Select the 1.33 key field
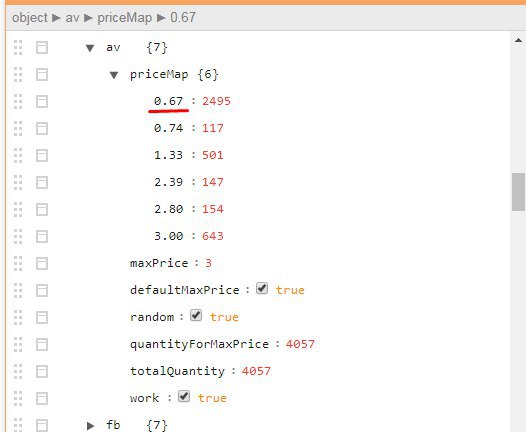This screenshot has height=432, width=526. coord(168,155)
